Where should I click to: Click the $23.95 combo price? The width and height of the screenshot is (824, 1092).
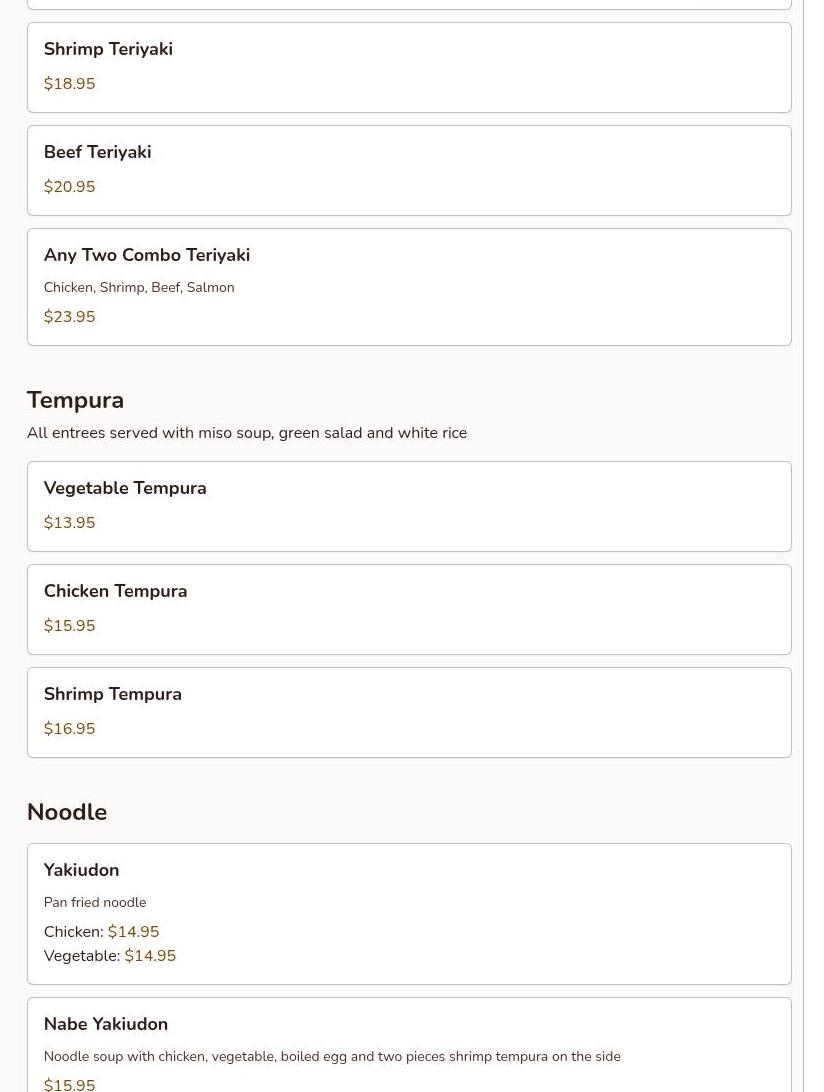coord(69,317)
